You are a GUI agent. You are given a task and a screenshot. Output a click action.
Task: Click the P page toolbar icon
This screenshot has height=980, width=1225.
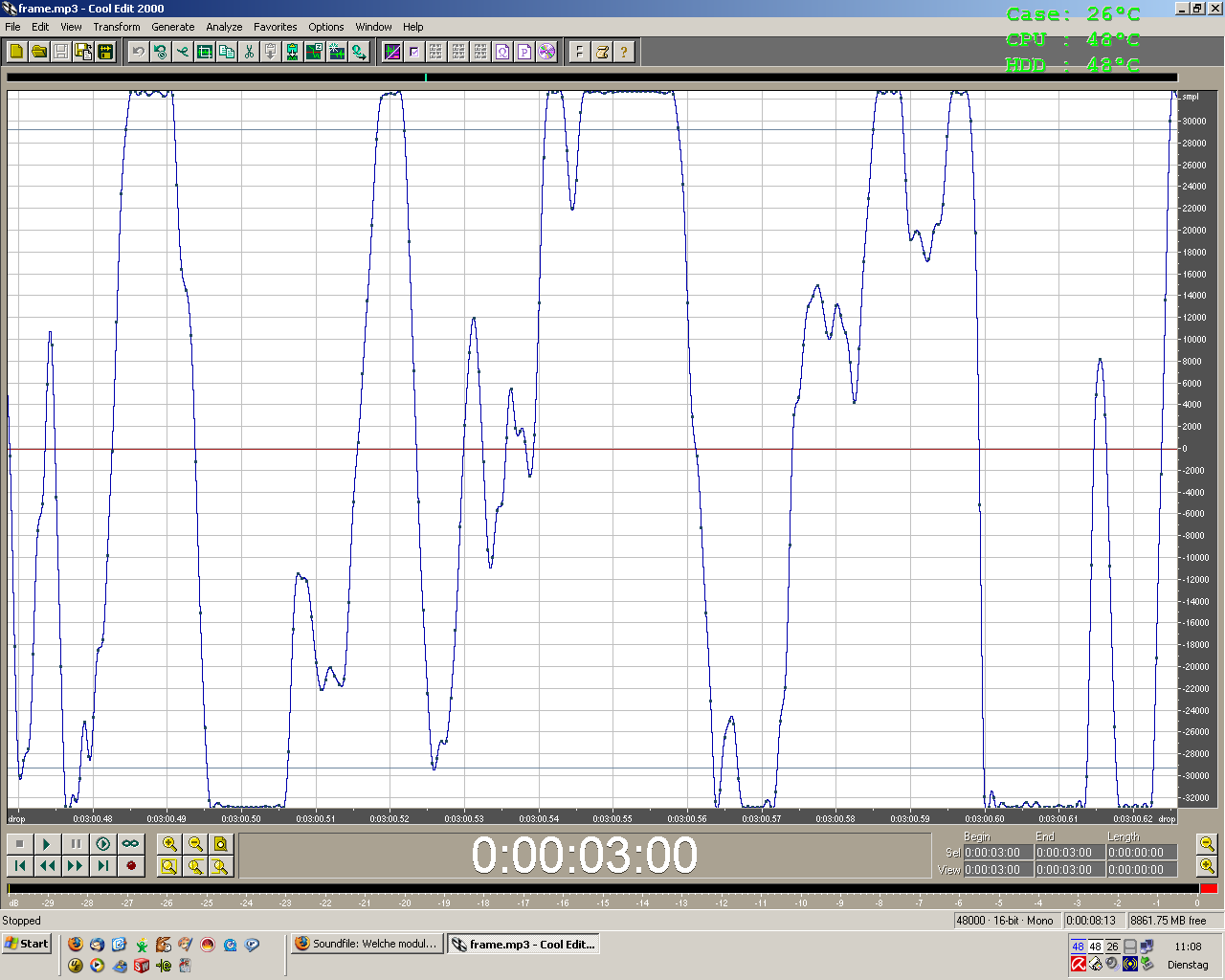524,52
